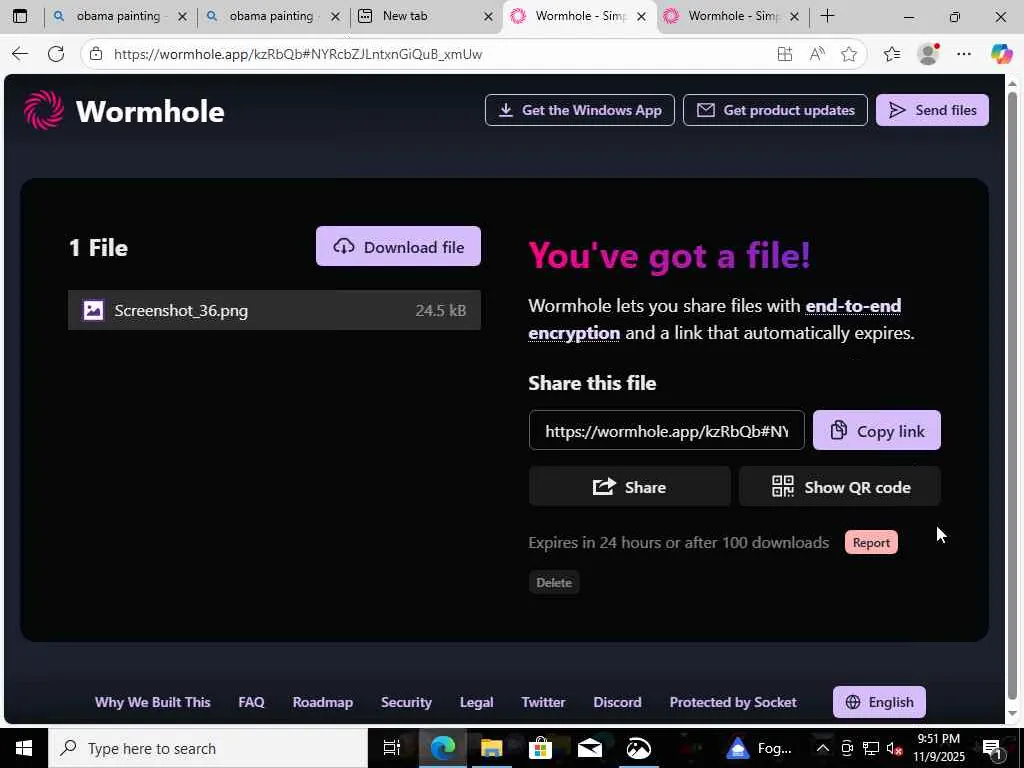Go back with the browser arrow

pyautogui.click(x=20, y=54)
